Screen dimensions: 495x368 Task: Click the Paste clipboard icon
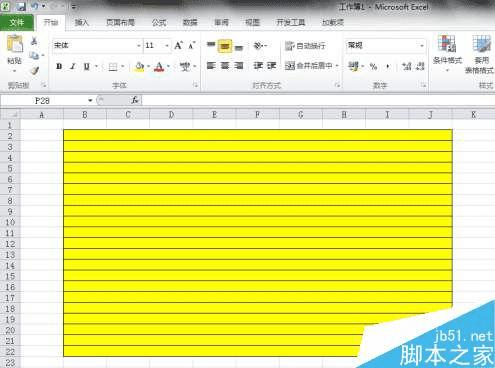tap(15, 44)
